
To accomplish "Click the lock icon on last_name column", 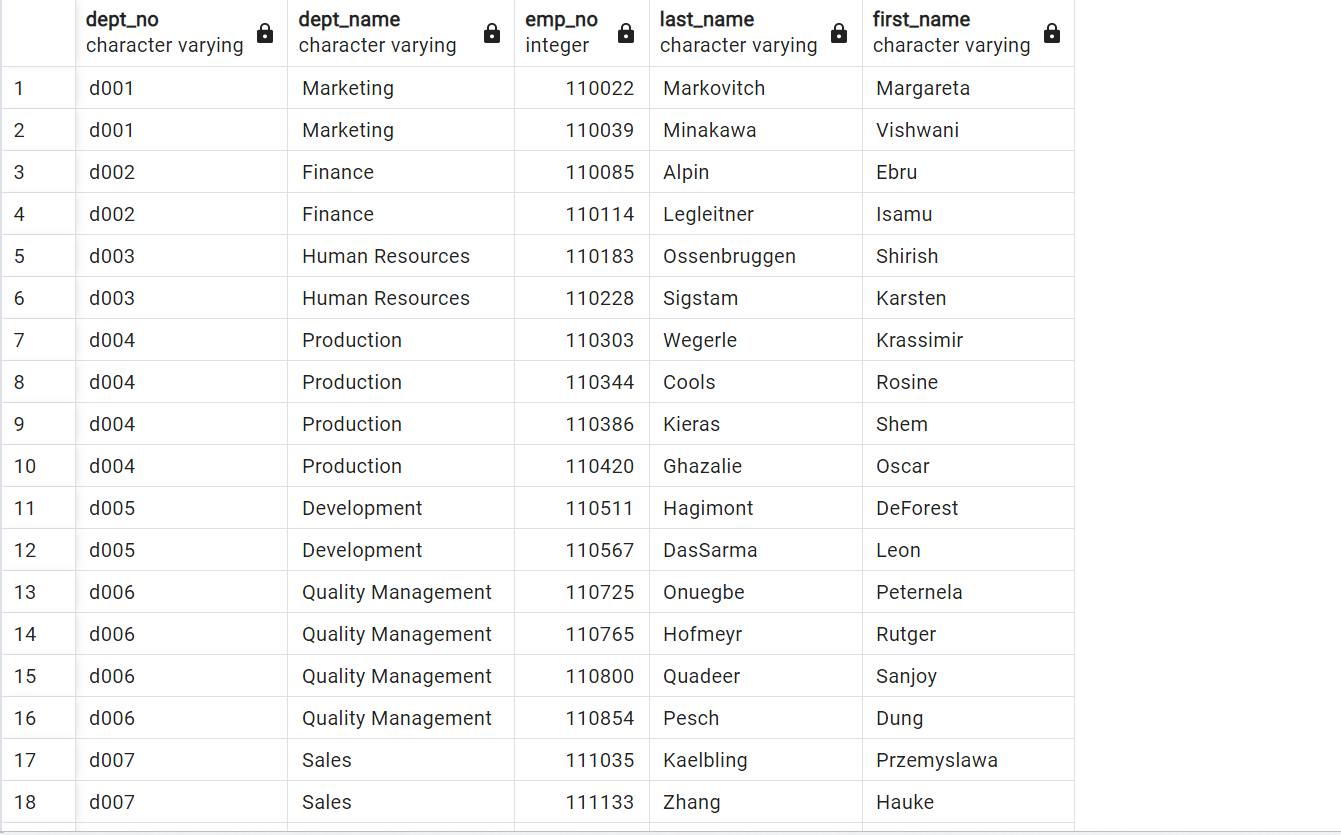I will 836,33.
